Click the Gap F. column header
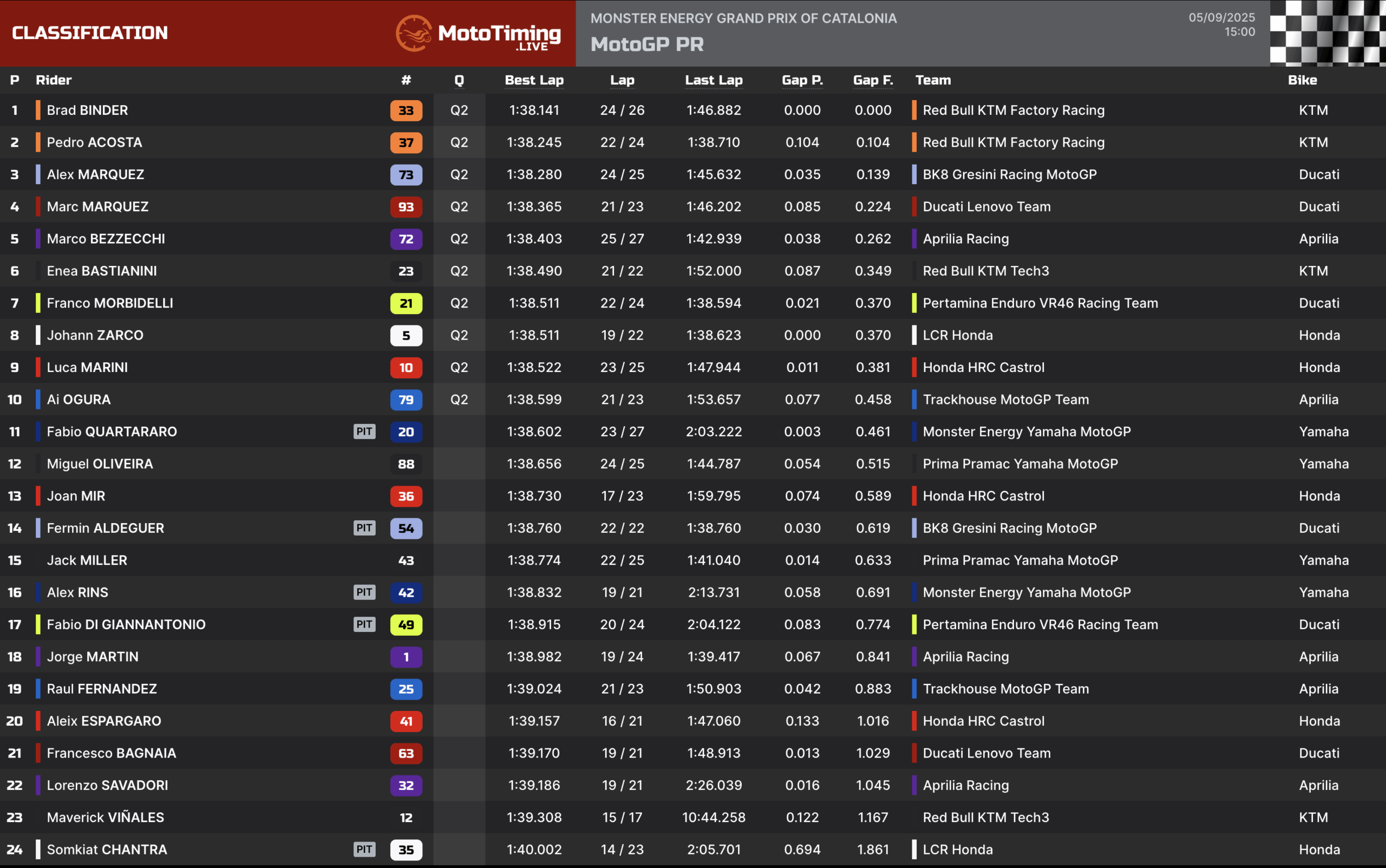The height and width of the screenshot is (868, 1386). (873, 80)
